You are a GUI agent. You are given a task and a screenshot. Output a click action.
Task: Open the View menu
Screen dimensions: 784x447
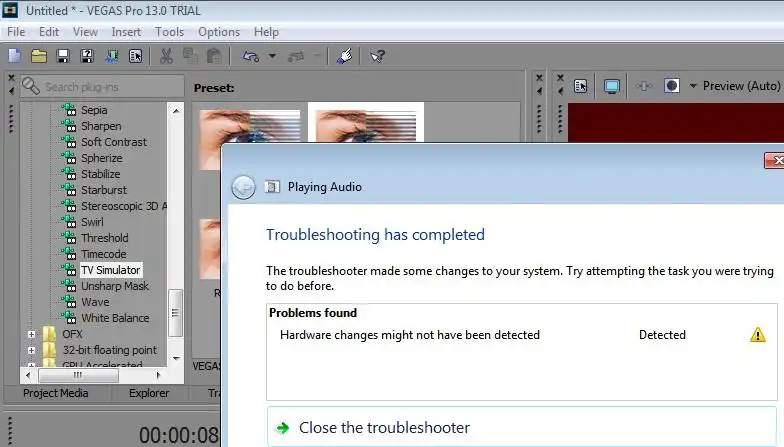[x=86, y=32]
